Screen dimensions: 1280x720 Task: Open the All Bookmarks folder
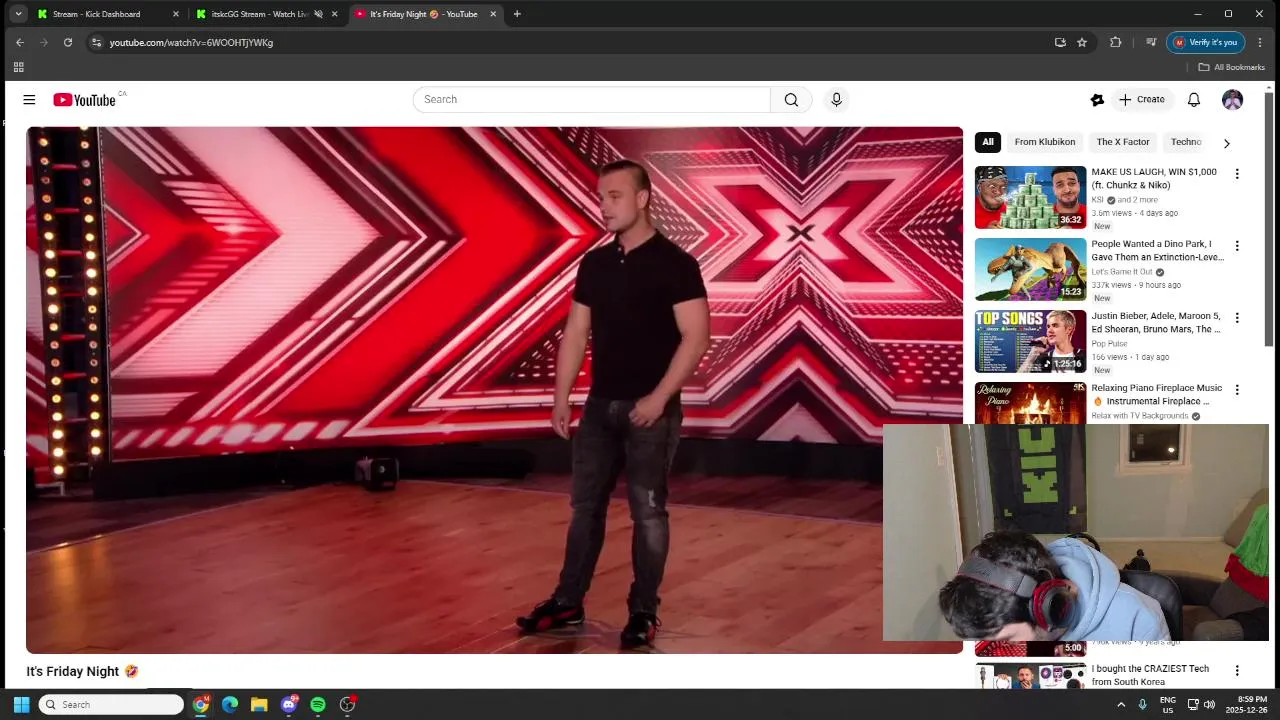pos(1232,67)
